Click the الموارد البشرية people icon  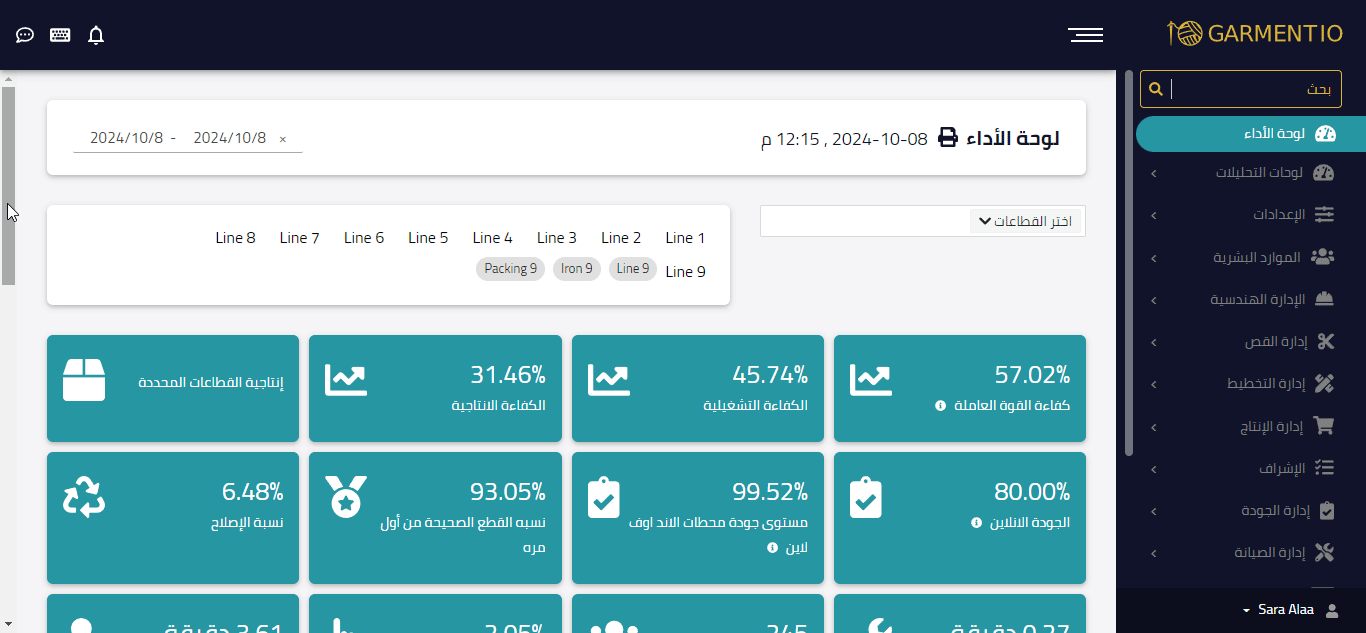[x=1323, y=257]
